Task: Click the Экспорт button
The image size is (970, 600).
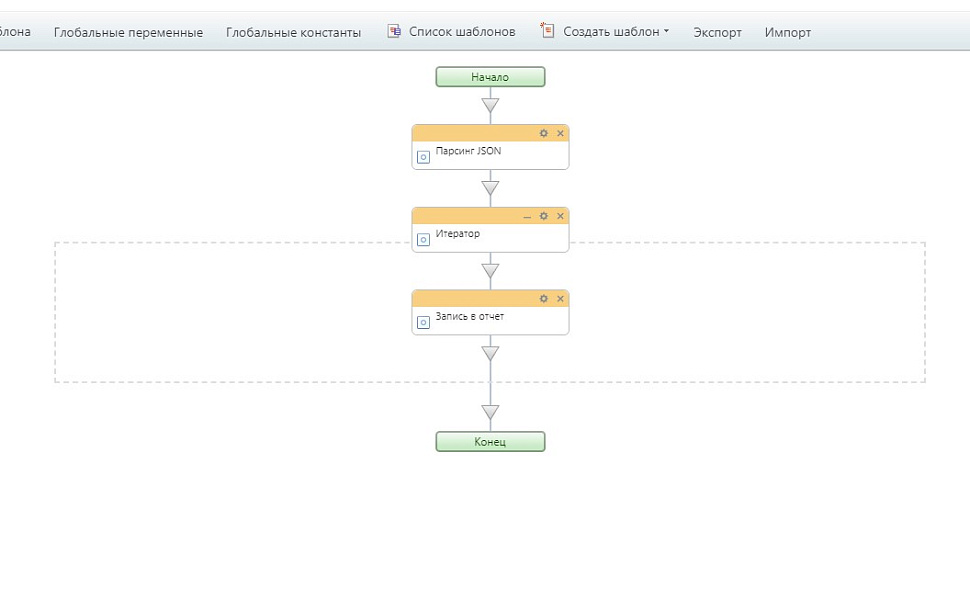Action: (717, 32)
